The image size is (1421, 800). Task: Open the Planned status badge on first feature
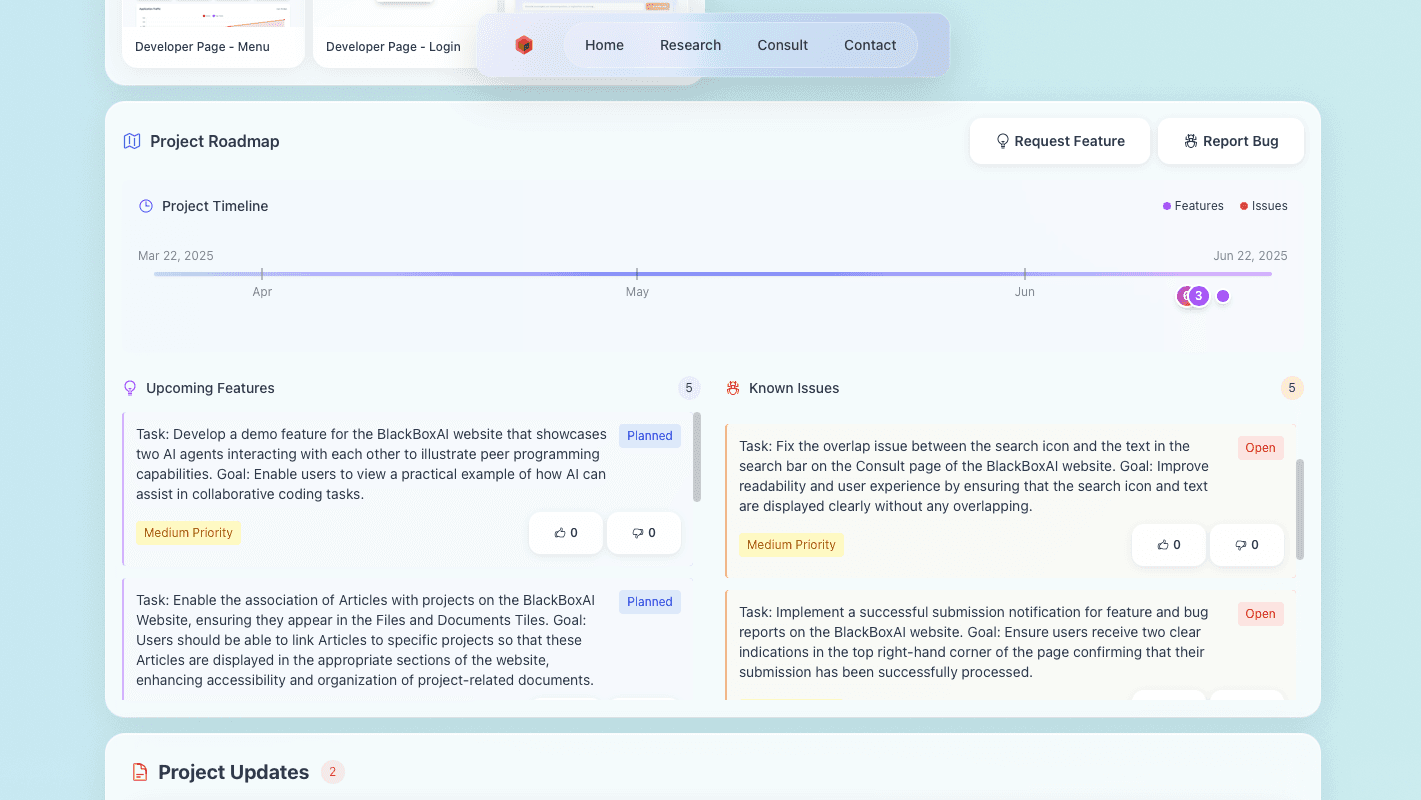pyautogui.click(x=649, y=435)
